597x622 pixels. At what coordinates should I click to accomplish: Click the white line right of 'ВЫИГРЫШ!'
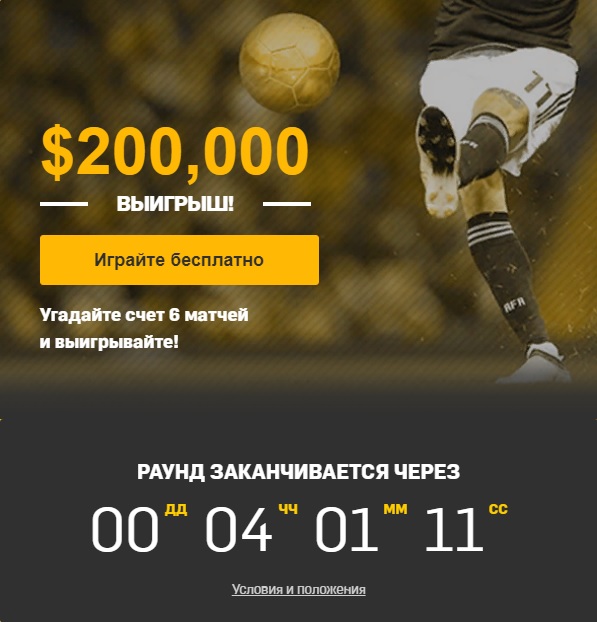pos(287,204)
